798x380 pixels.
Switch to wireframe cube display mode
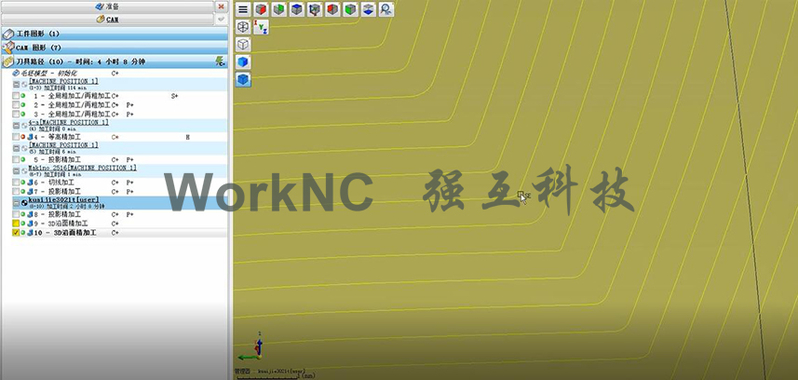[x=243, y=45]
